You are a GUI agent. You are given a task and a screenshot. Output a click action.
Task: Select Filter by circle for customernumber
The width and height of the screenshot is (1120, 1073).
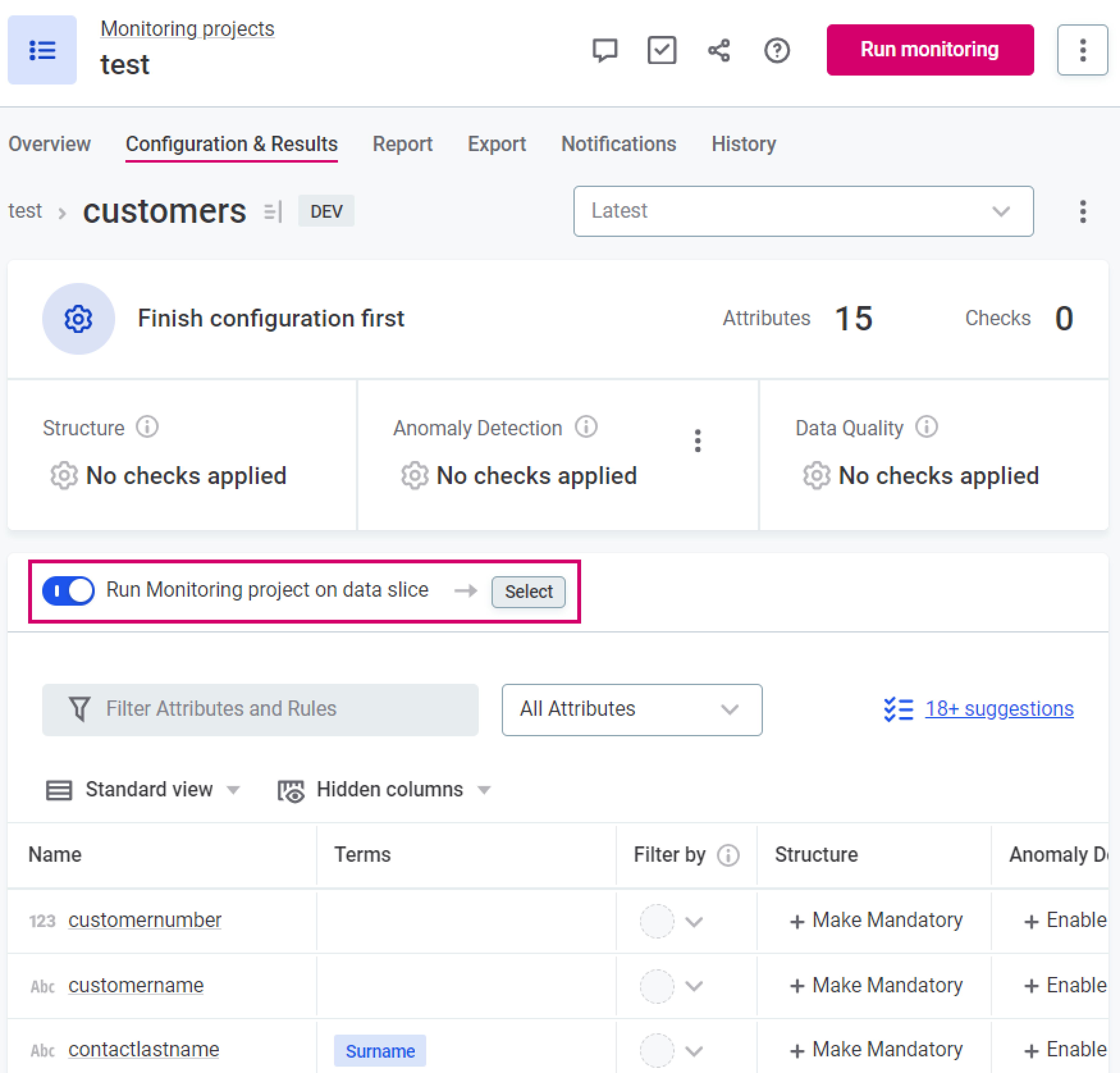pyautogui.click(x=657, y=921)
